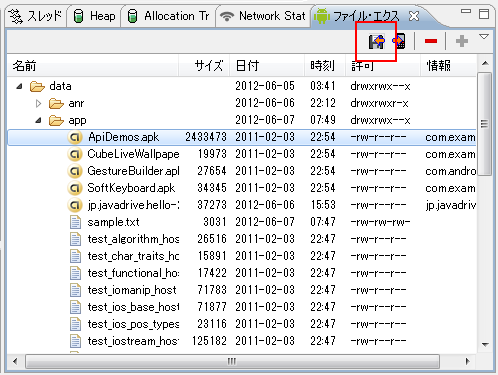Click the test_iomanip_host file icon
The image size is (498, 375).
75,290
